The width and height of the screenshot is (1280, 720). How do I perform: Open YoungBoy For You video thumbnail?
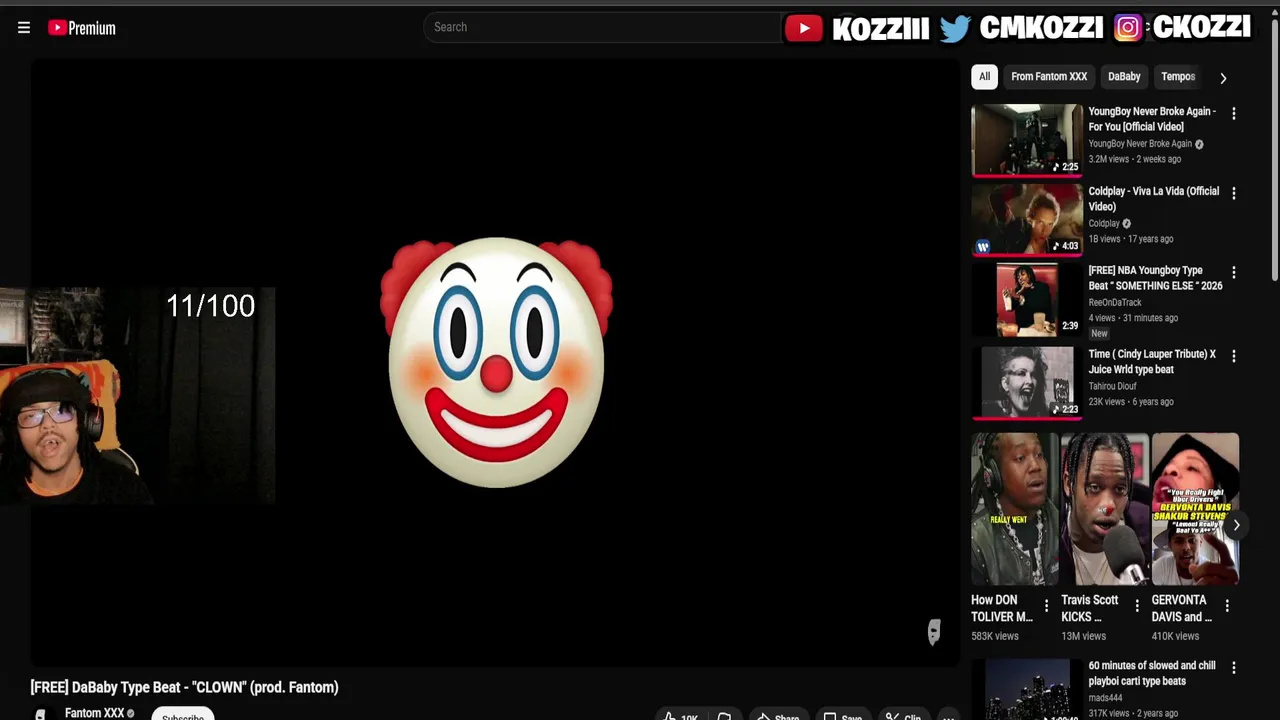[1027, 140]
